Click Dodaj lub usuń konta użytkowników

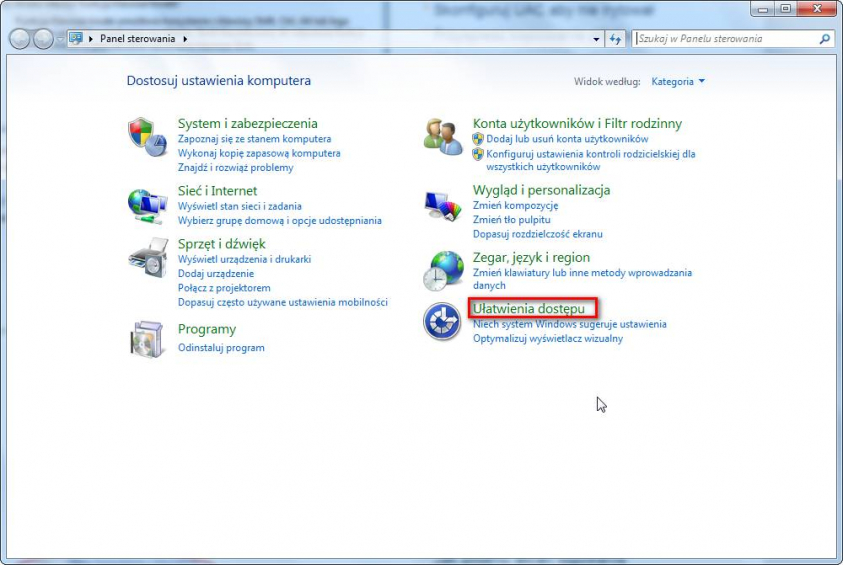[567, 139]
